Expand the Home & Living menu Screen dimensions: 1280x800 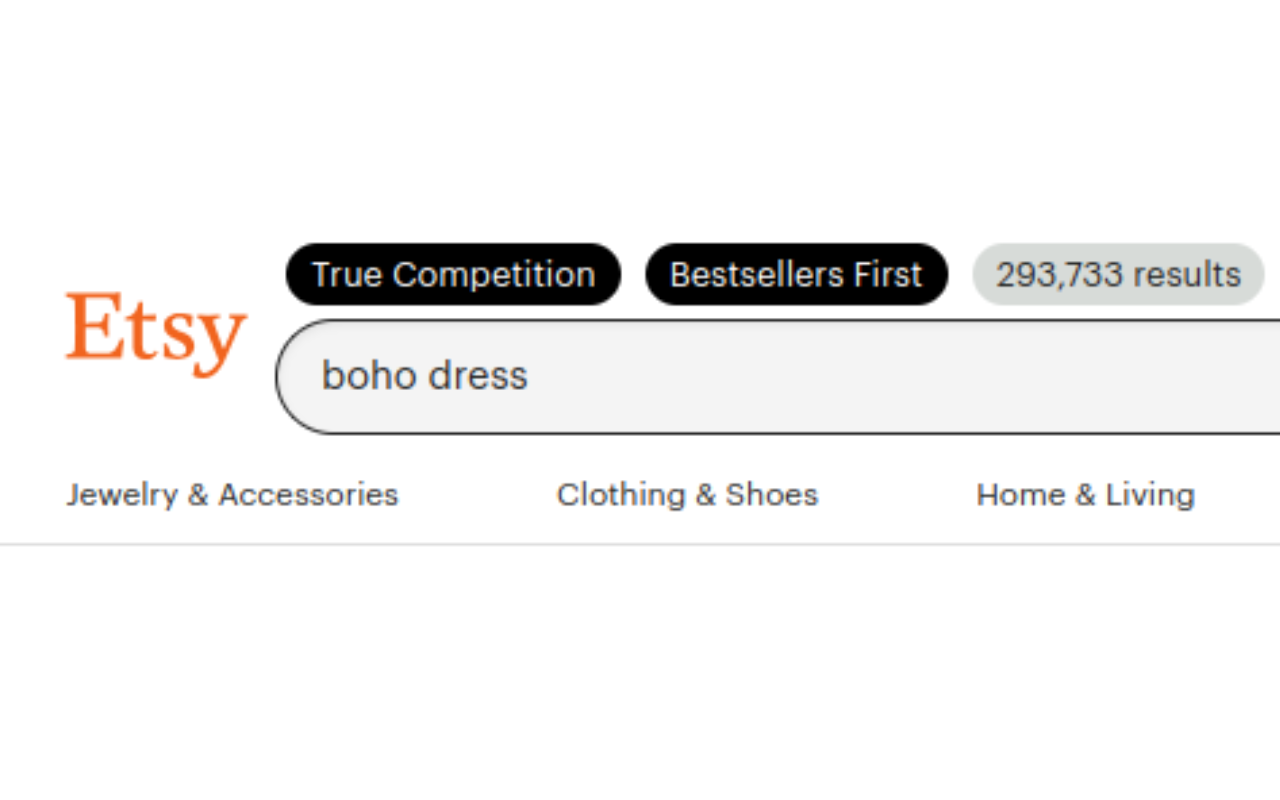[1085, 495]
